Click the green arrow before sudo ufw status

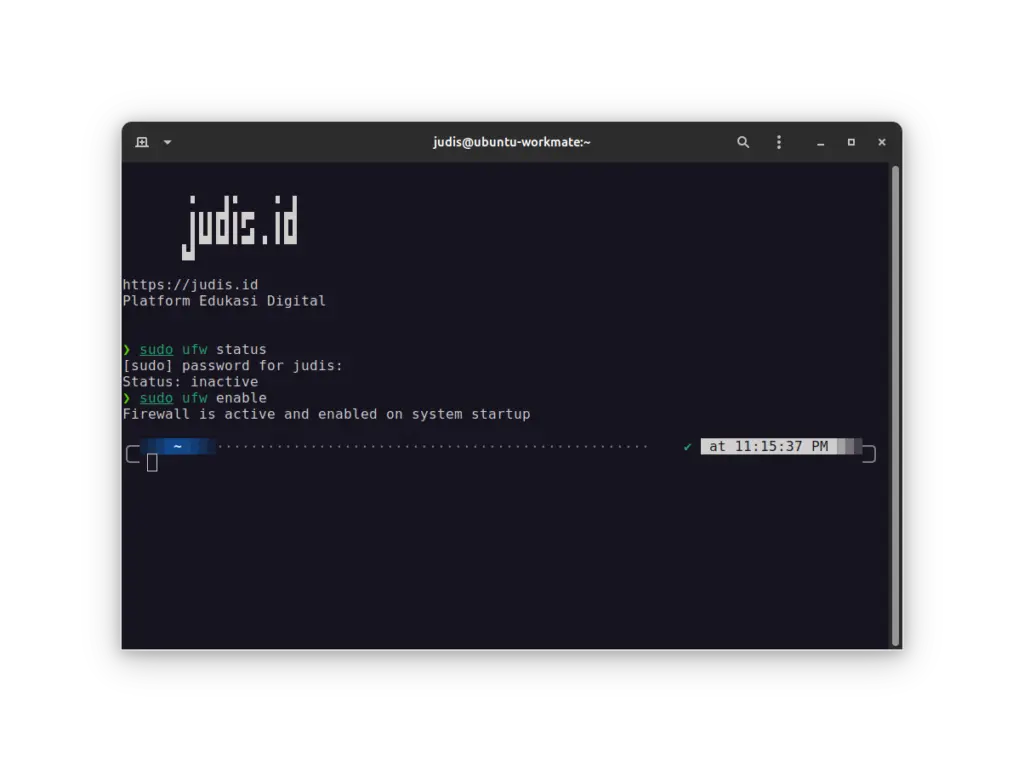click(127, 349)
